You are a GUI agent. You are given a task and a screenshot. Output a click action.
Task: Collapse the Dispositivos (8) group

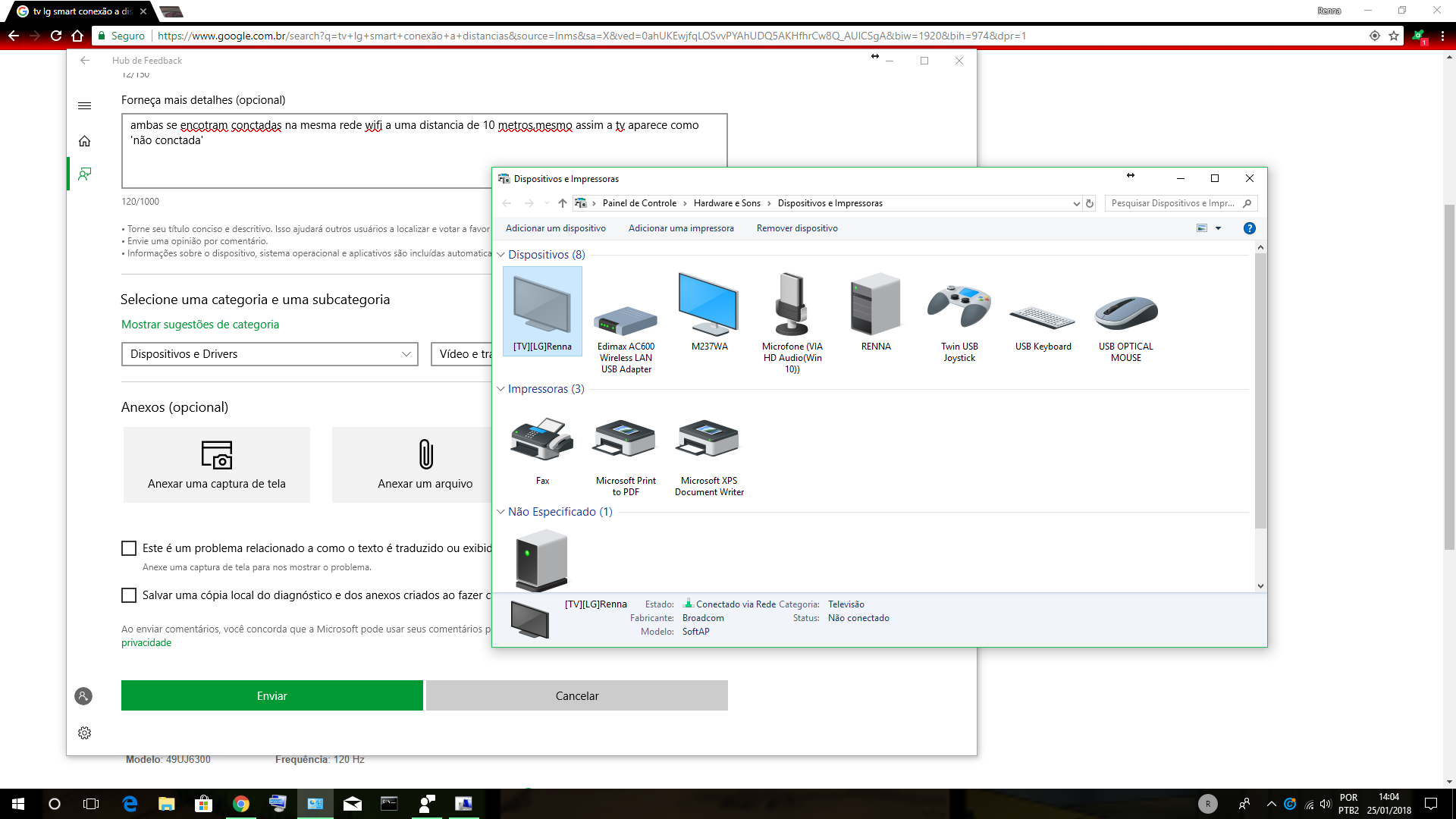click(x=500, y=255)
